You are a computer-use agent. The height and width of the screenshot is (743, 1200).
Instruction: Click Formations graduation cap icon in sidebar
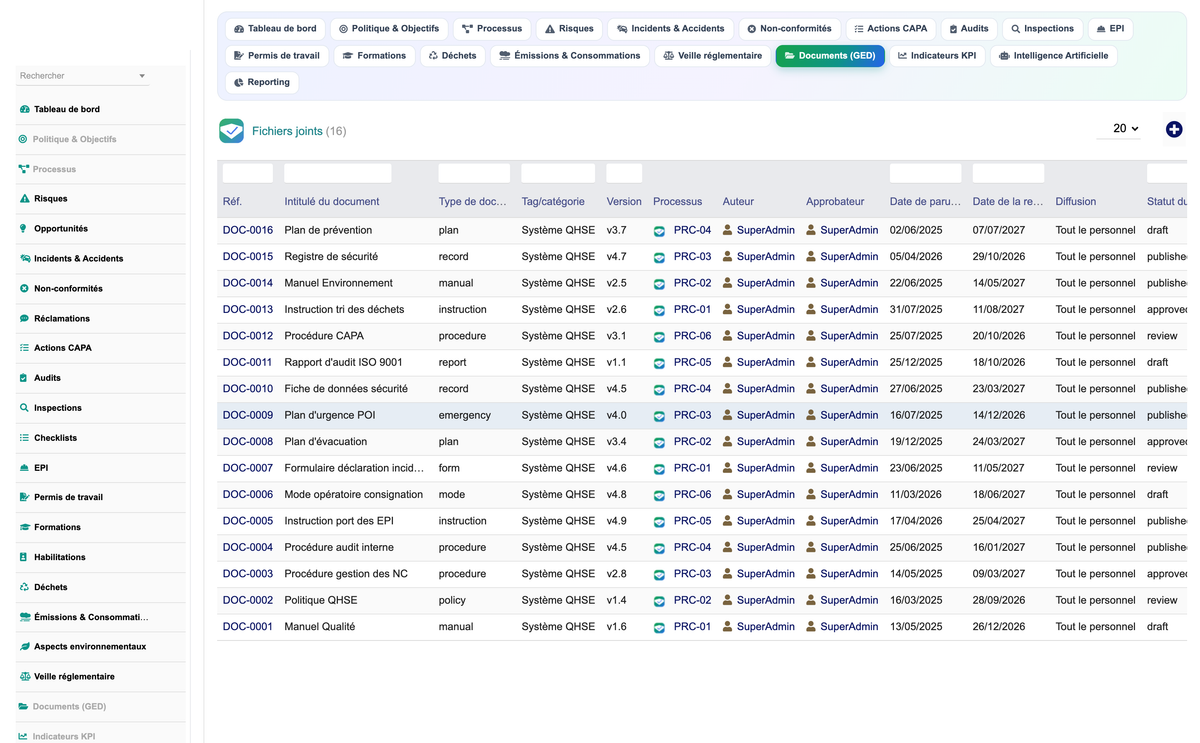(25, 527)
